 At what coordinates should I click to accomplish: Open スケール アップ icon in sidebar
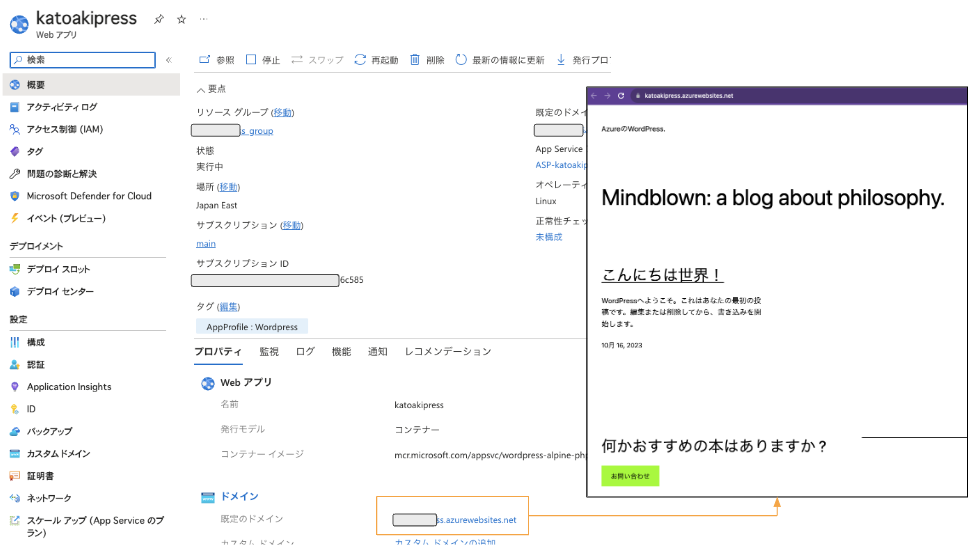pyautogui.click(x=15, y=520)
